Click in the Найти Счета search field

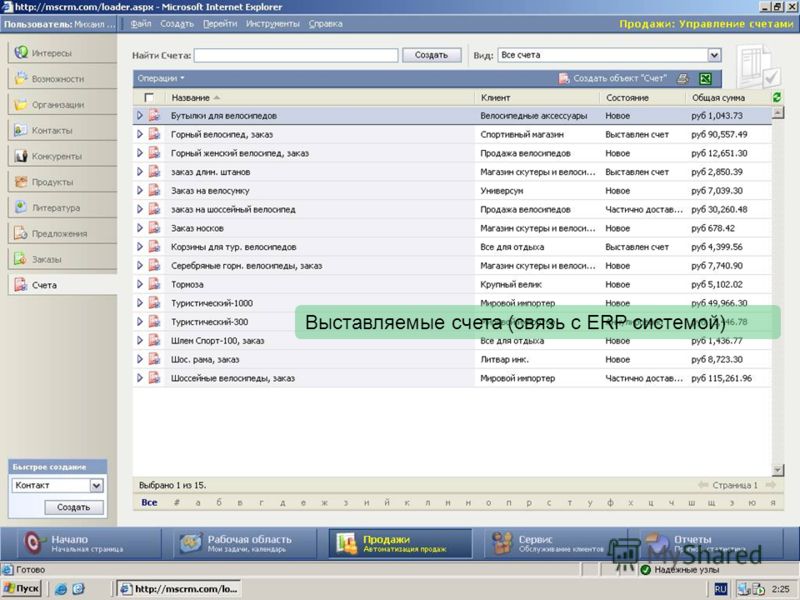pos(296,55)
